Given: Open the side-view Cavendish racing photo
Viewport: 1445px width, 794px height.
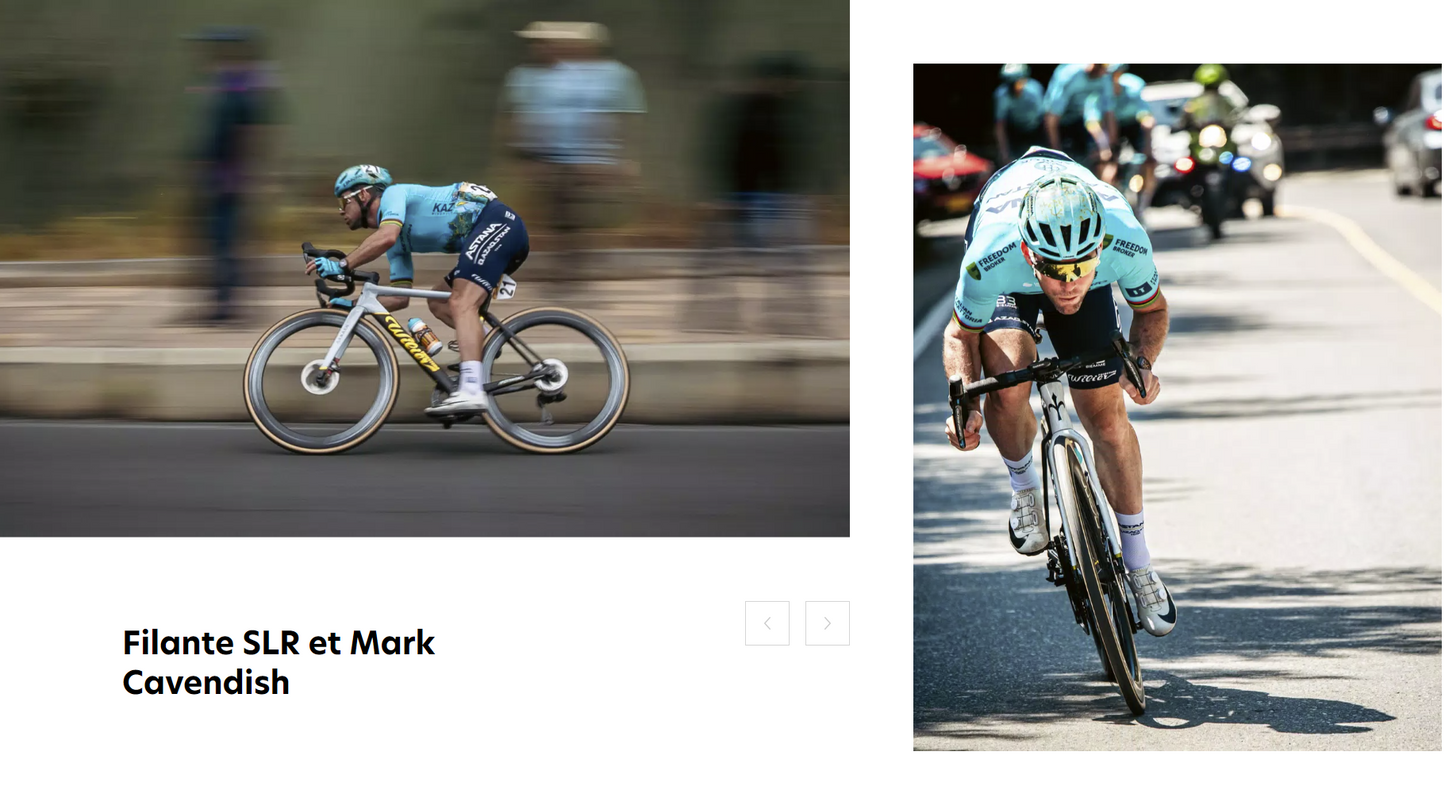Looking at the screenshot, I should 425,268.
